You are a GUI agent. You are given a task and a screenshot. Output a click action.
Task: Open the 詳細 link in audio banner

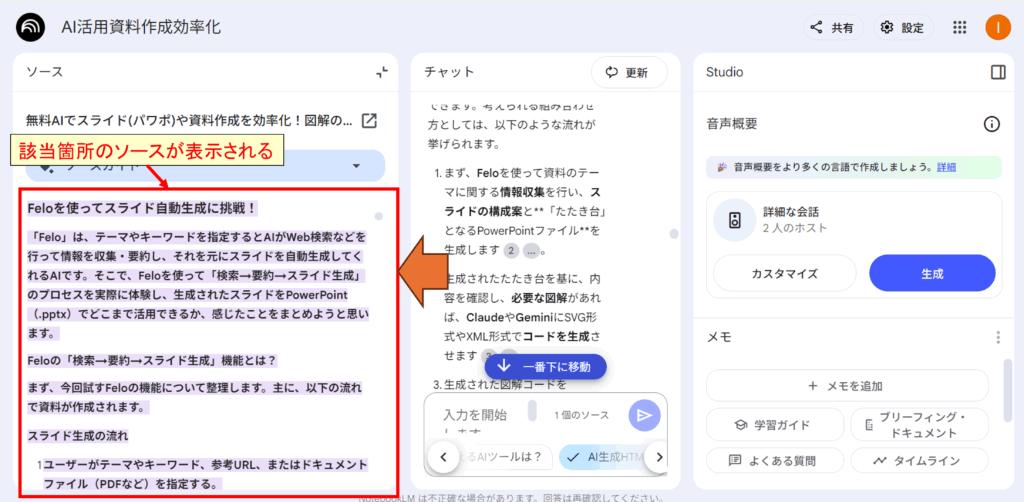coord(946,167)
